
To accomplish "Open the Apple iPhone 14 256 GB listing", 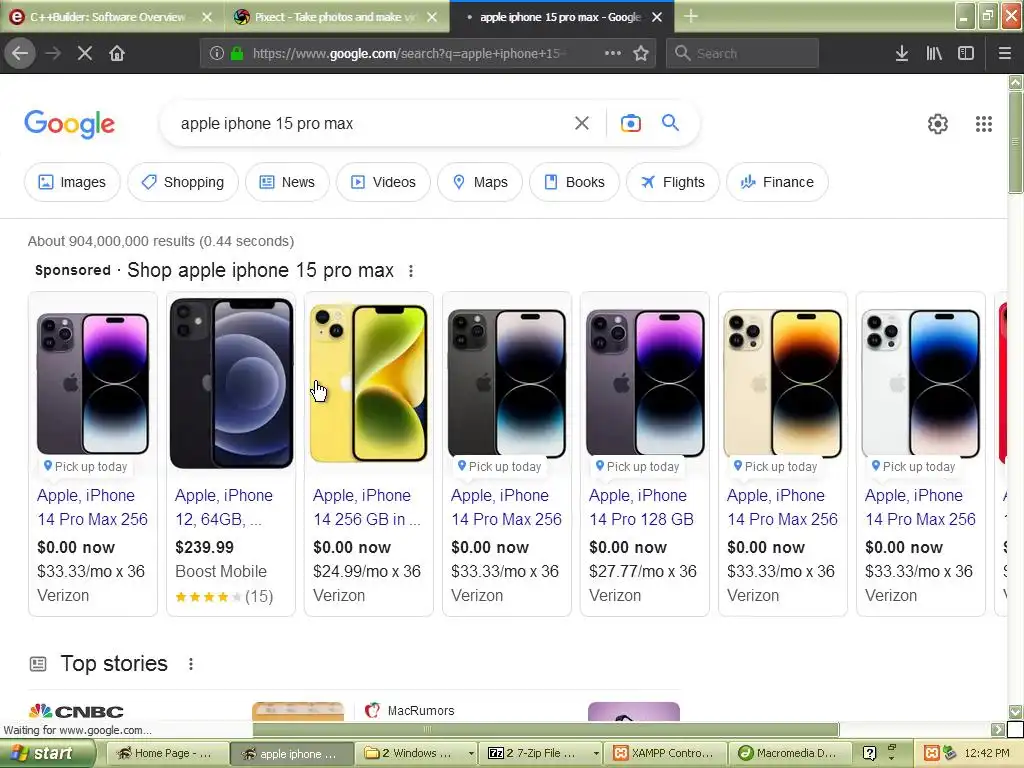I will point(366,507).
